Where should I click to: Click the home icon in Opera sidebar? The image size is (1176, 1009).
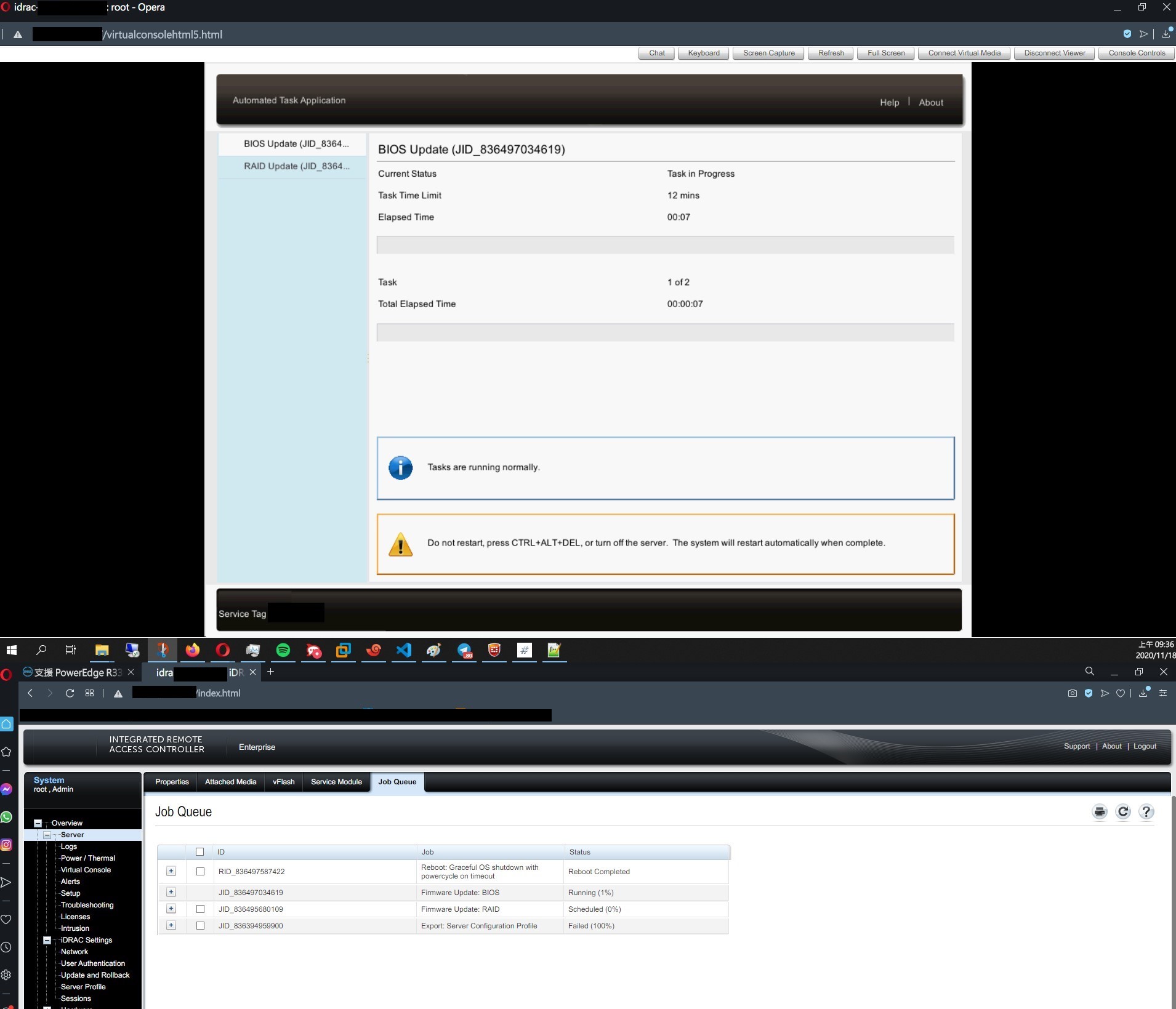[7, 724]
